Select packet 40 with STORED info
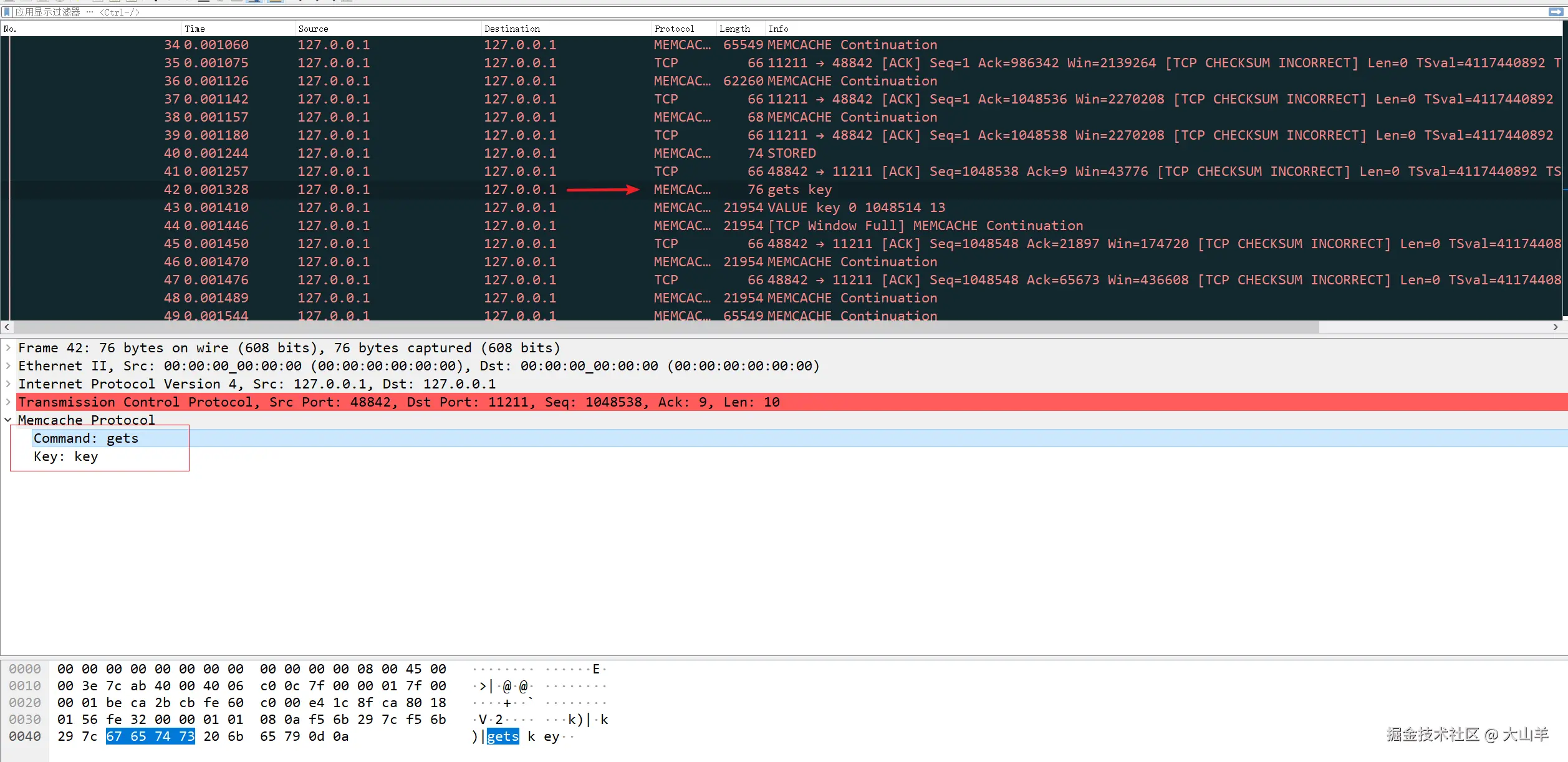1568x762 pixels. [x=792, y=153]
